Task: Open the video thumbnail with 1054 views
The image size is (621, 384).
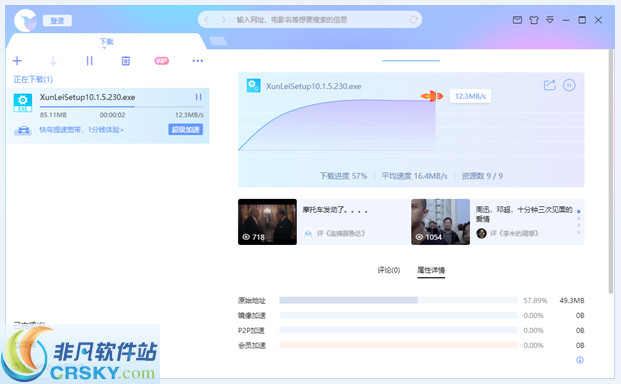Action: [440, 222]
